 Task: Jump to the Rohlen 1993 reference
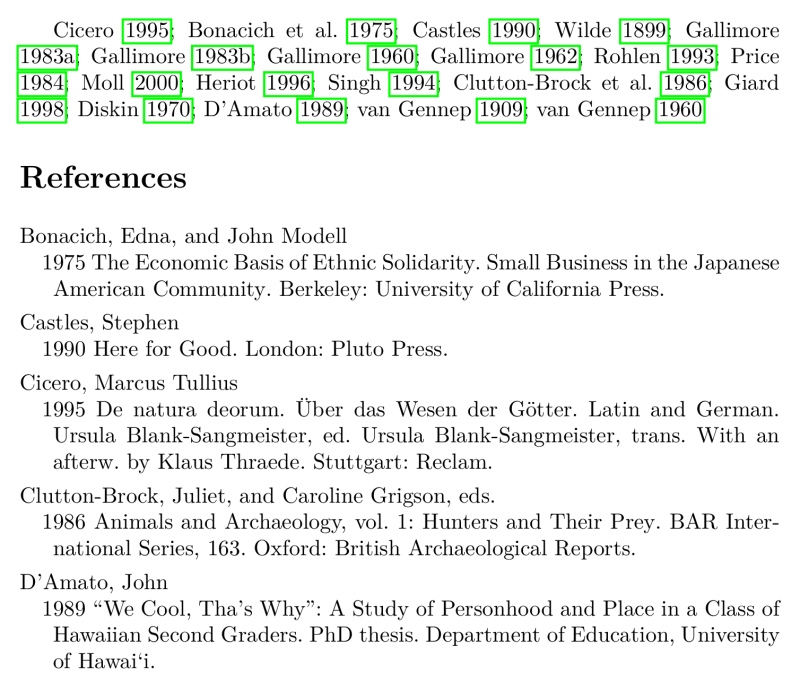pyautogui.click(x=692, y=57)
